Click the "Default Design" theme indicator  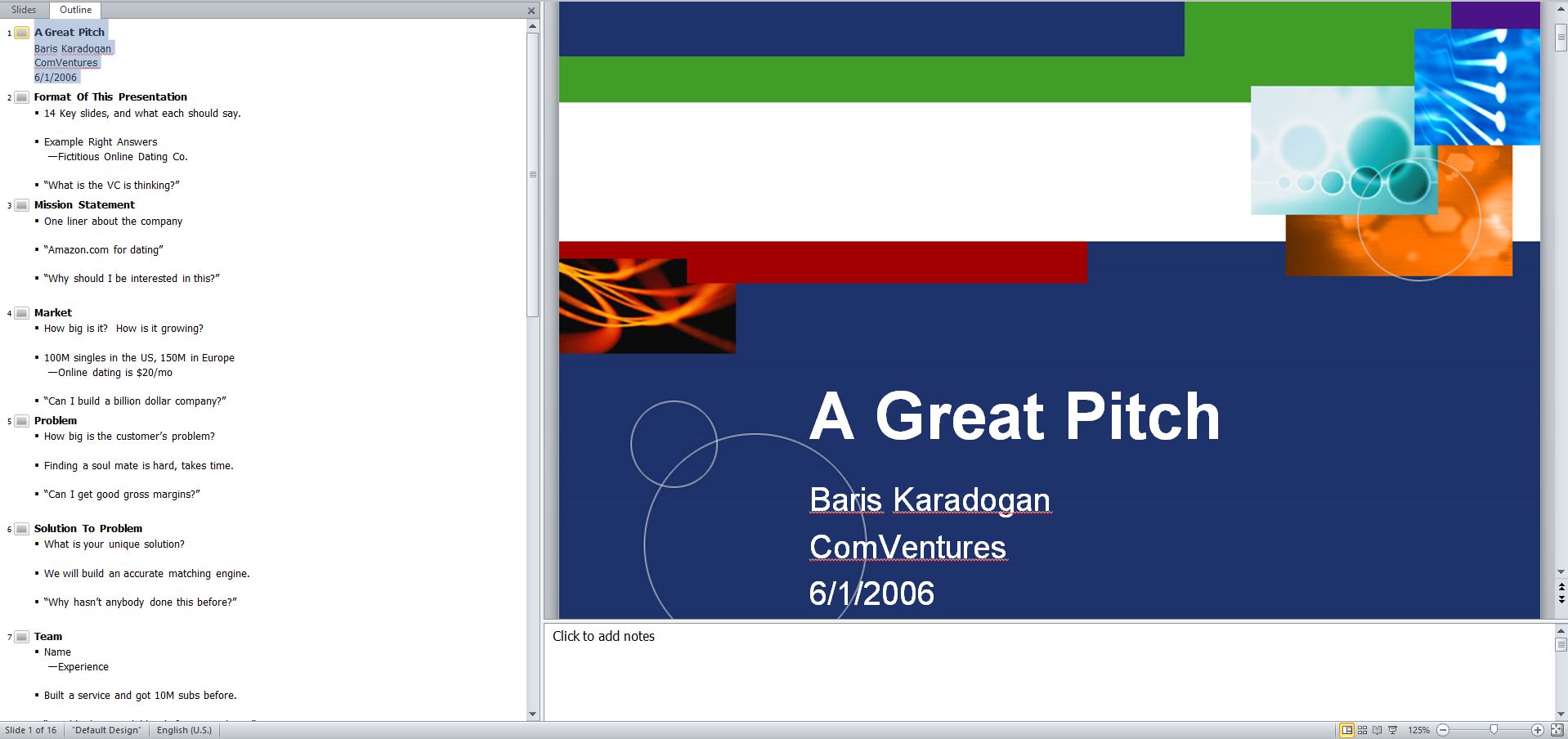click(x=106, y=730)
